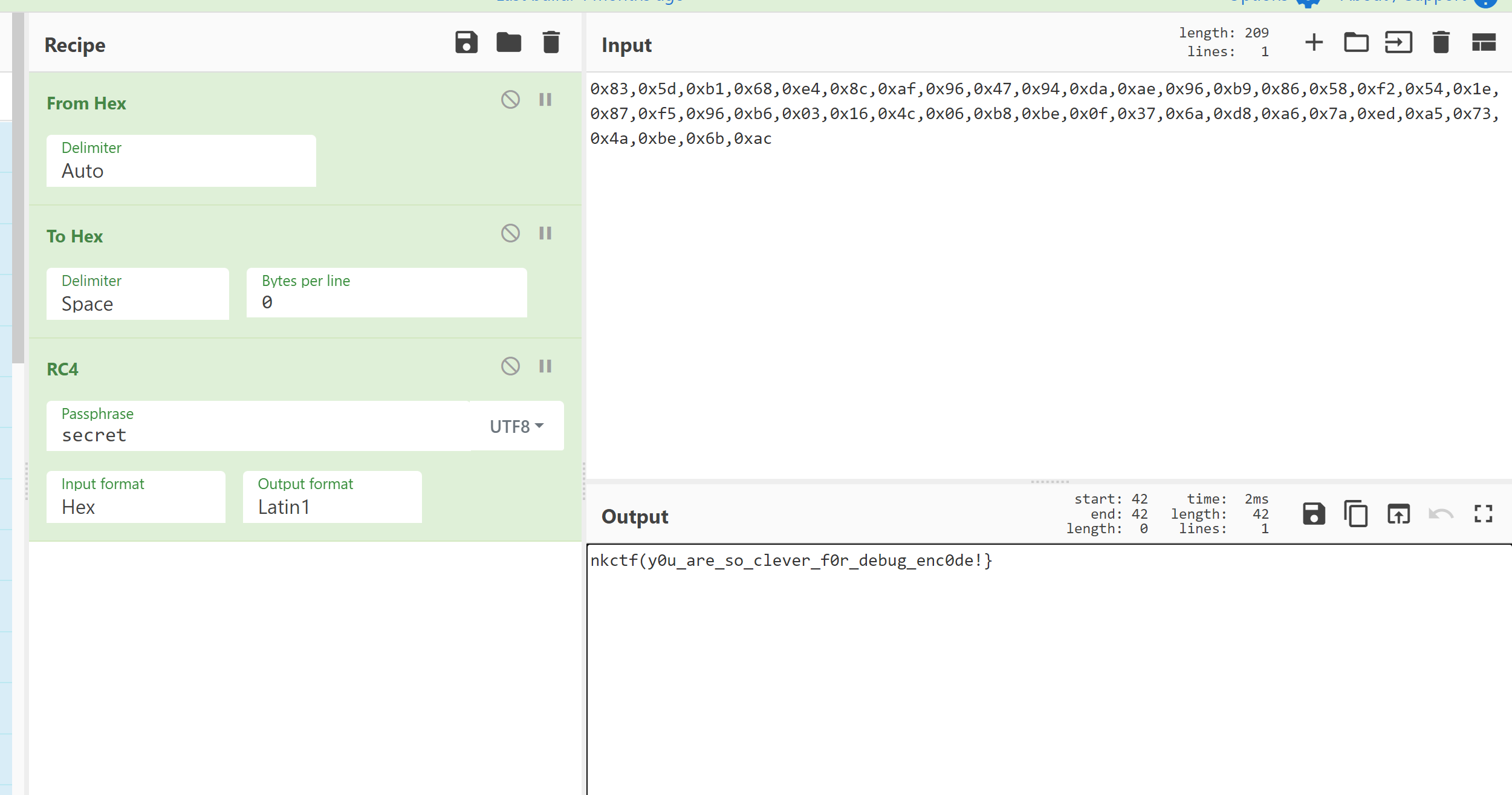Open file as input

point(1398,42)
